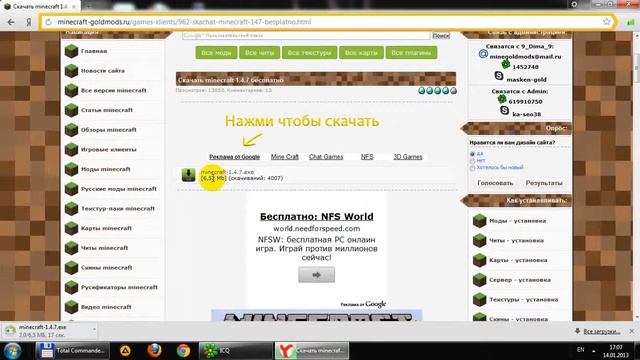Open Total Commander from the taskbar
This screenshot has height=360, width=640.
click(x=73, y=351)
